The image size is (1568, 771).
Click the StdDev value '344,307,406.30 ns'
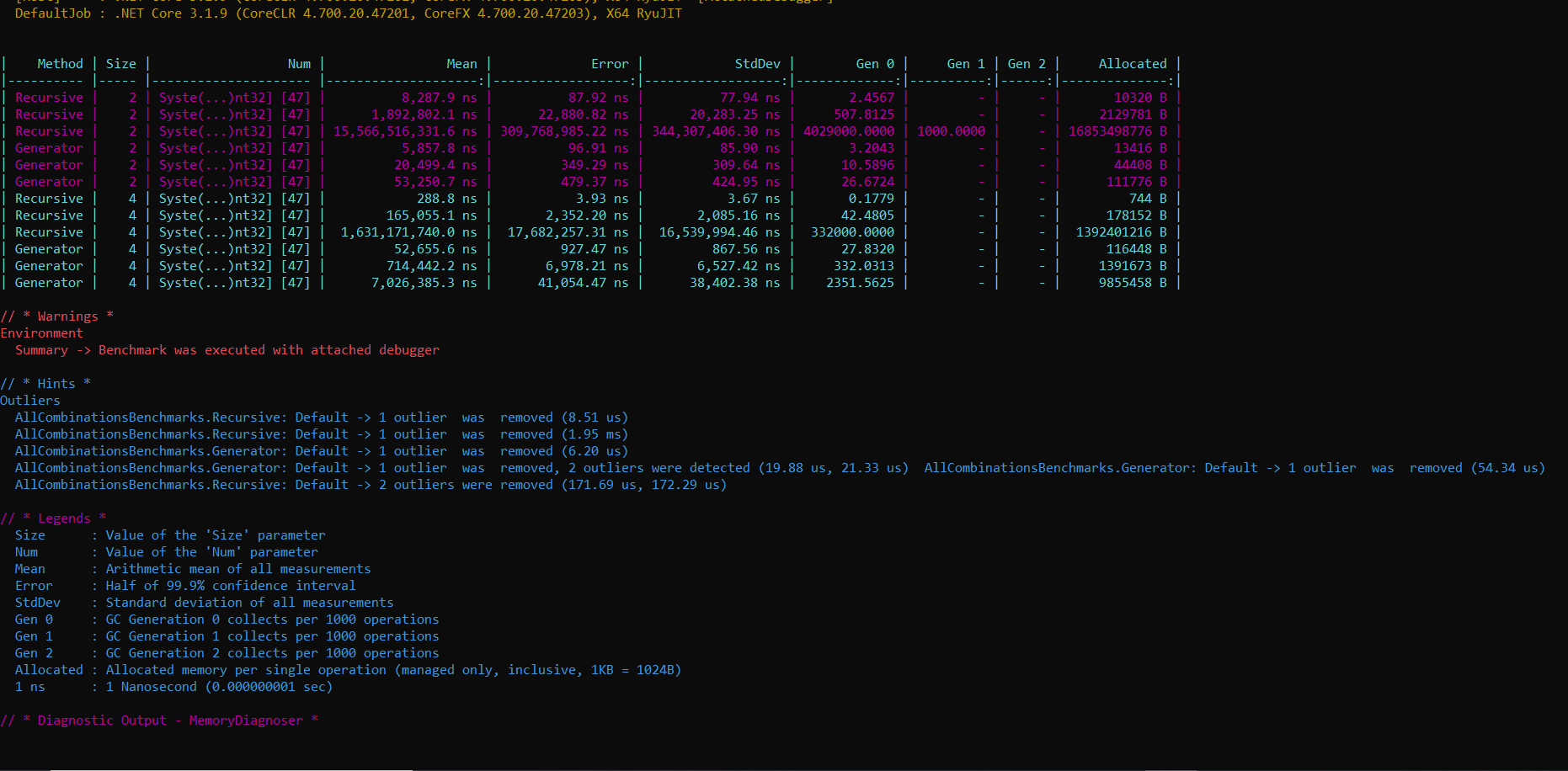pos(716,131)
